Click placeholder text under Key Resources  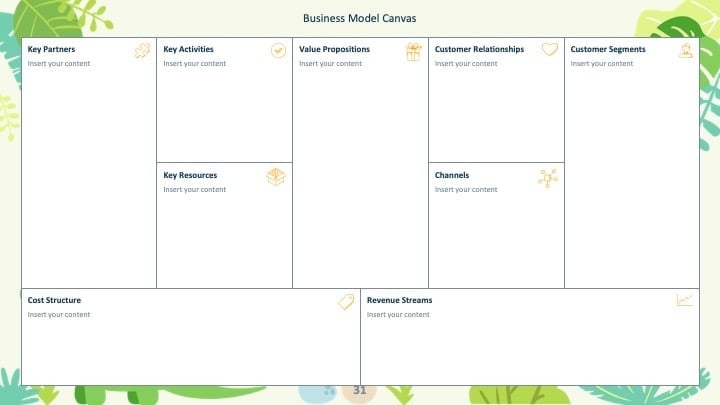coord(195,189)
